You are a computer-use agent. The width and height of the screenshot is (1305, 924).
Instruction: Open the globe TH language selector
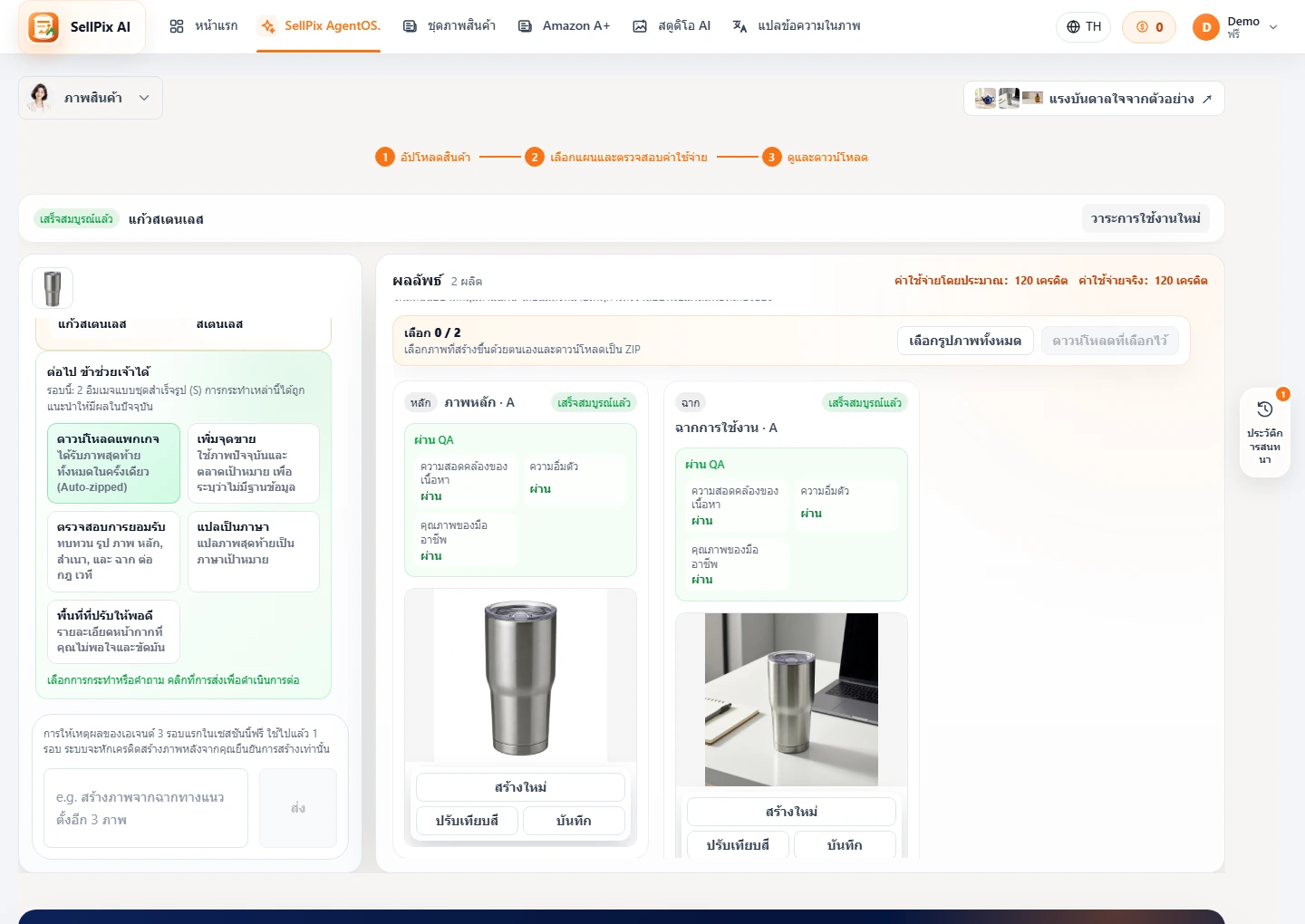tap(1084, 27)
